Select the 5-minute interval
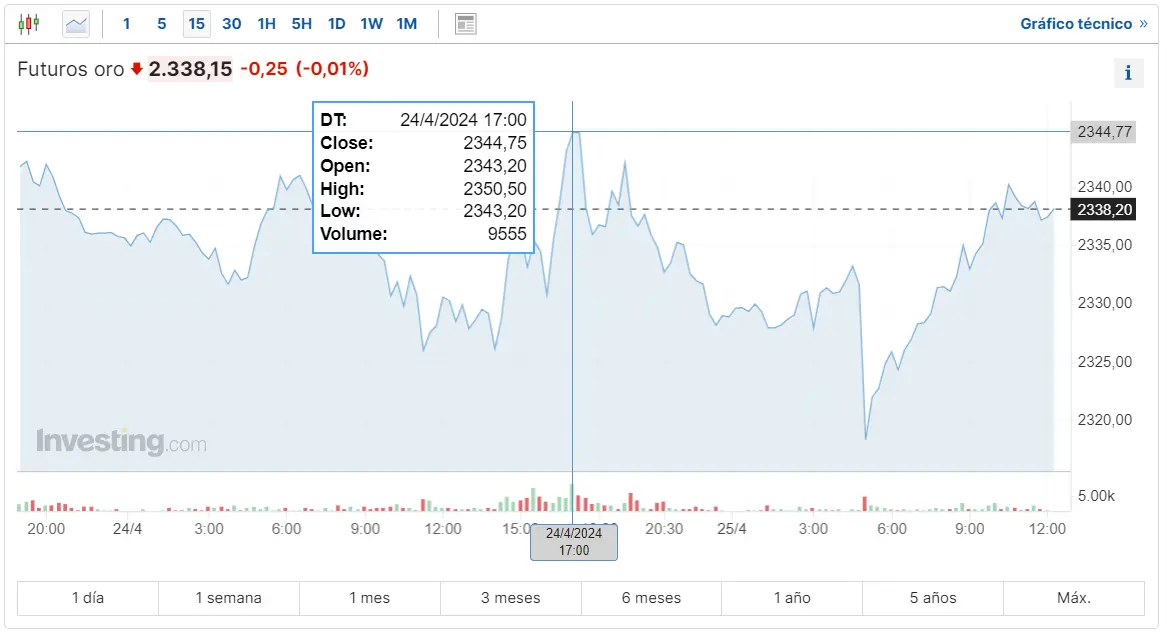Screen dimensions: 1167x634 (161, 23)
